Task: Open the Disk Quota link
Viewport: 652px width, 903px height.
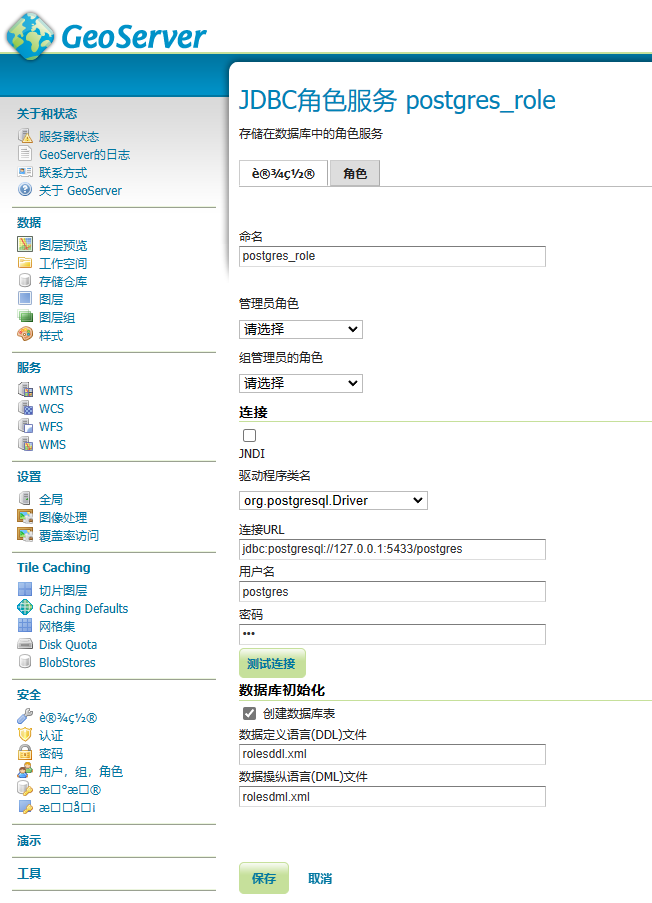Action: 68,645
